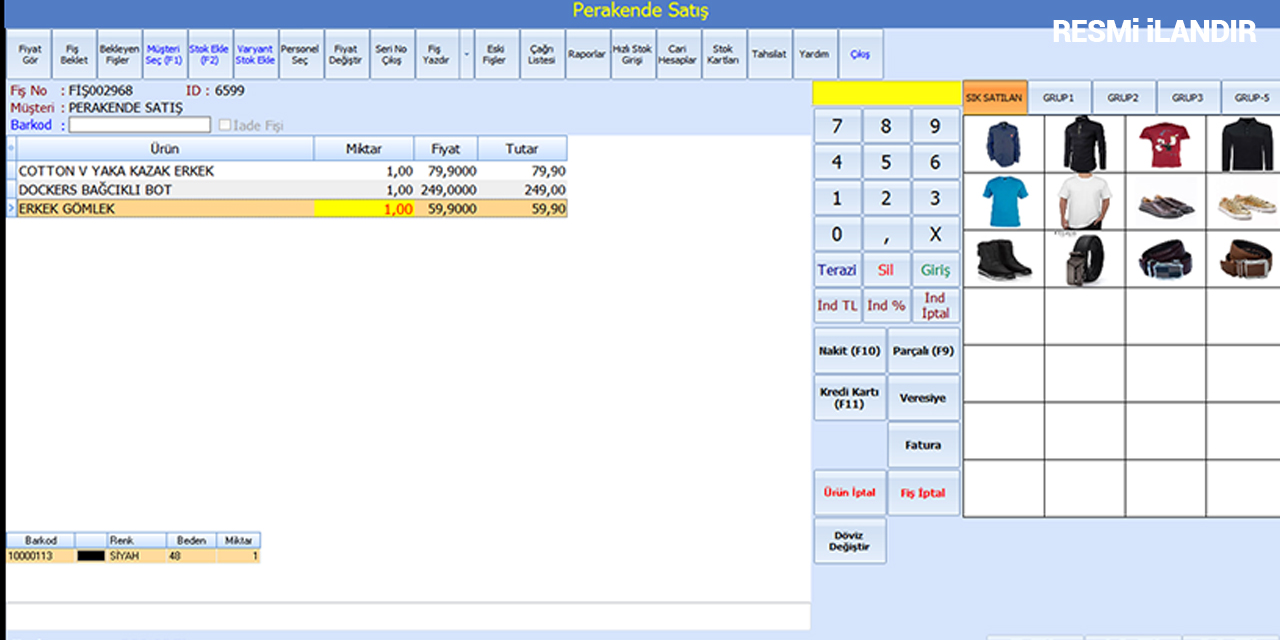Click the Kredi Kartı (F11) button
1280x640 pixels.
click(849, 398)
